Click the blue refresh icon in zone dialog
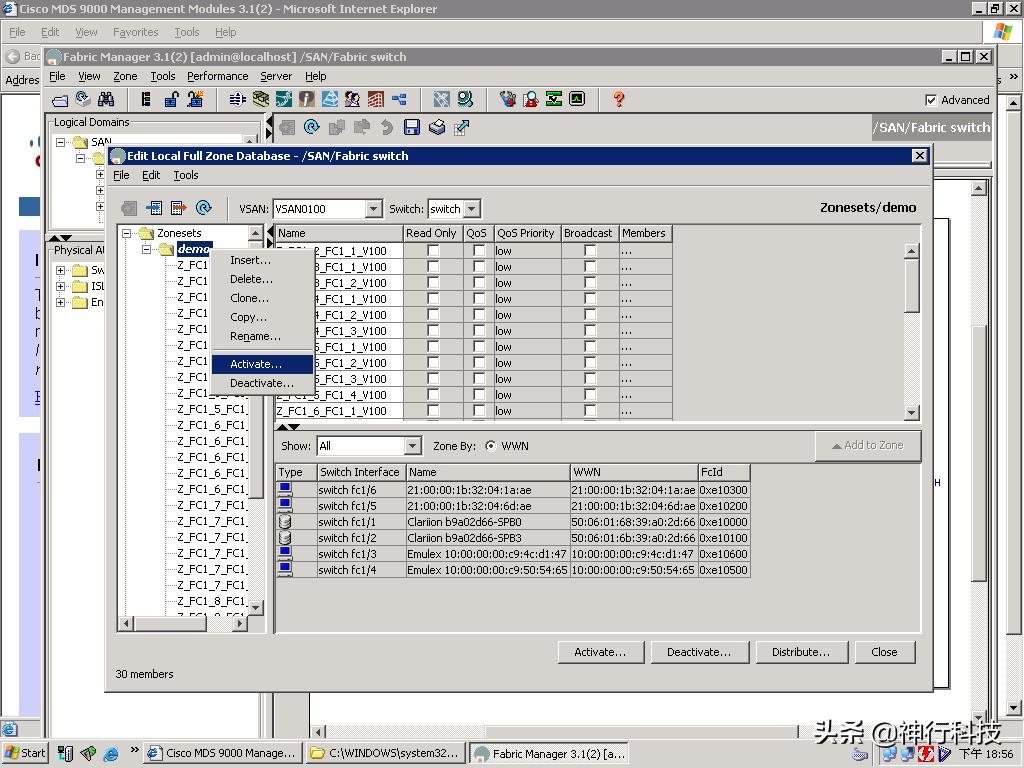The width and height of the screenshot is (1024, 768). coord(204,208)
